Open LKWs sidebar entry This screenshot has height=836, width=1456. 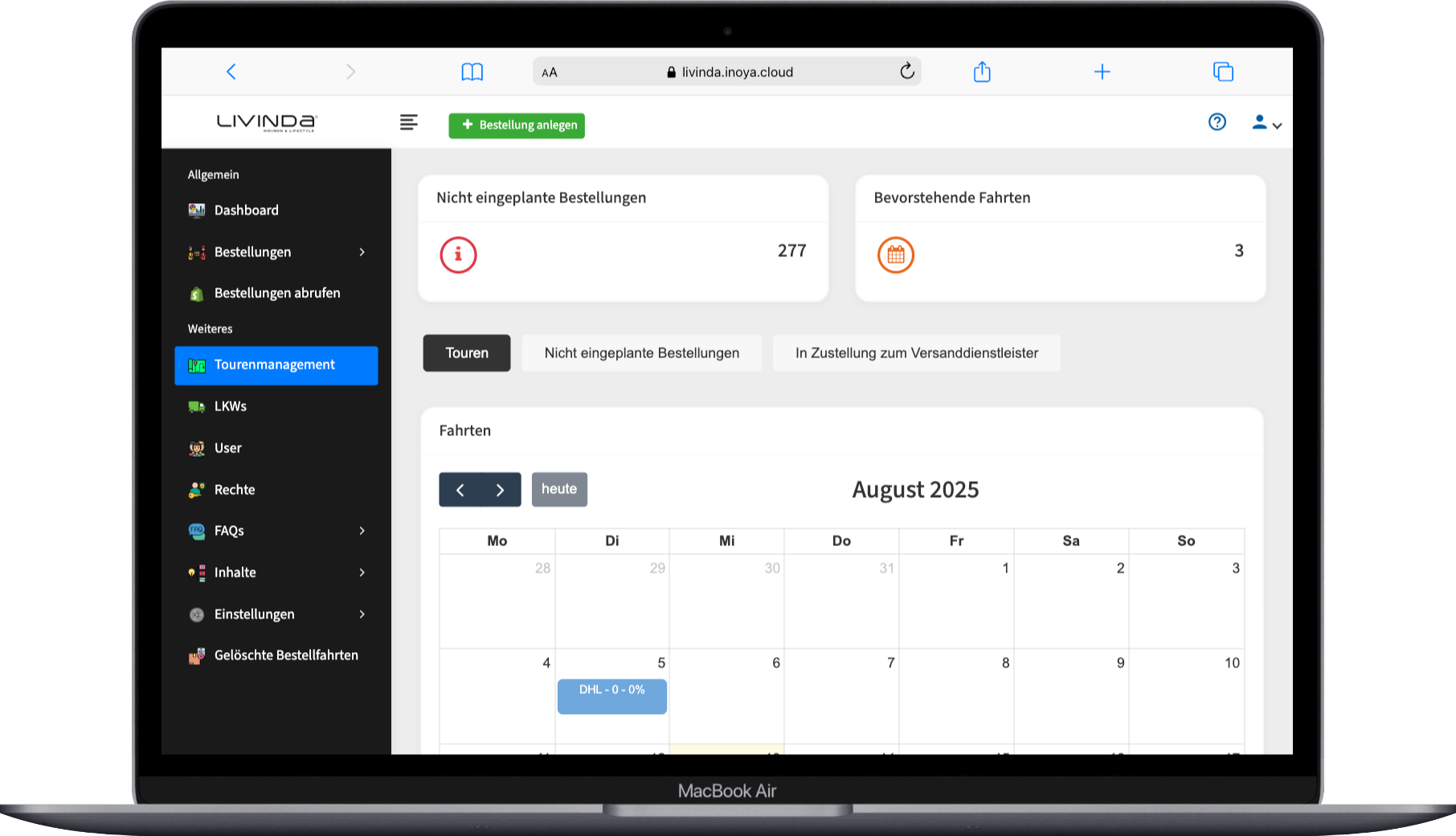(x=276, y=406)
